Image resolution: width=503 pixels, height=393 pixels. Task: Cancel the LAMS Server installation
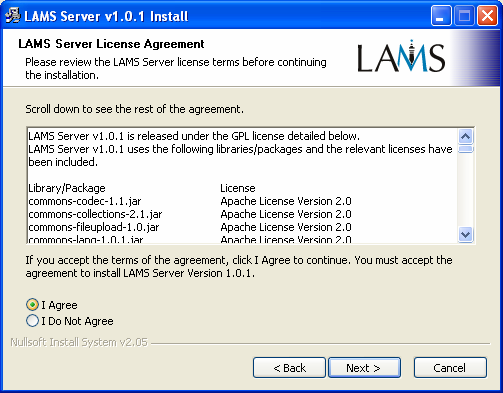click(x=450, y=368)
